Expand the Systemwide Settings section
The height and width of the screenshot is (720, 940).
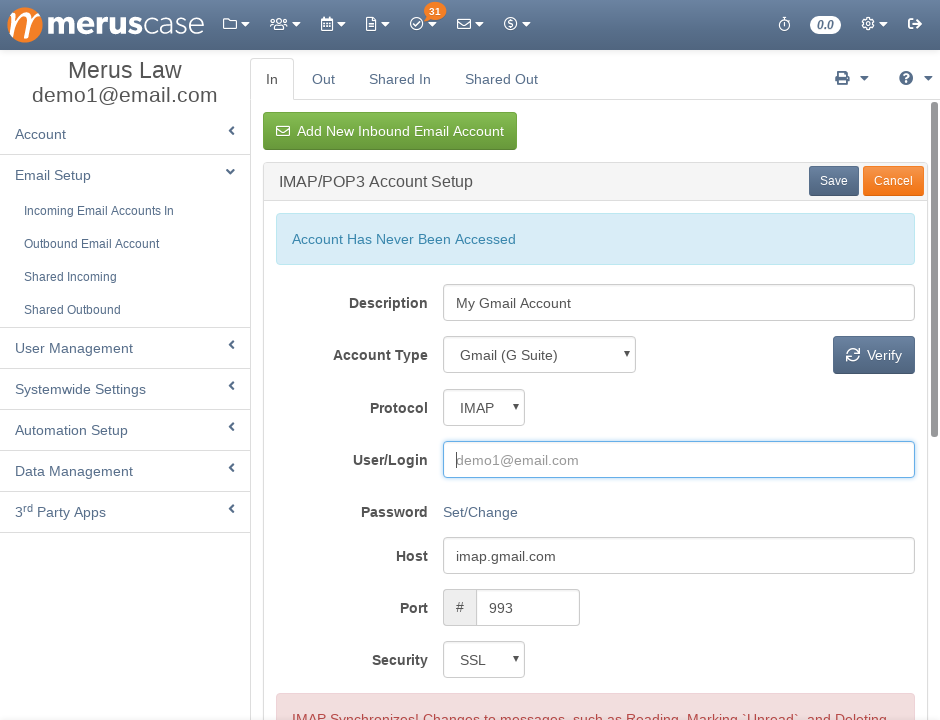(x=125, y=389)
